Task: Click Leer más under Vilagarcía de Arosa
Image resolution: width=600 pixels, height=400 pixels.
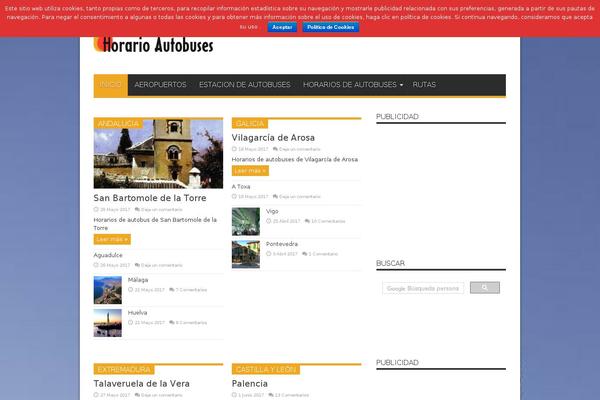Action: click(x=250, y=171)
